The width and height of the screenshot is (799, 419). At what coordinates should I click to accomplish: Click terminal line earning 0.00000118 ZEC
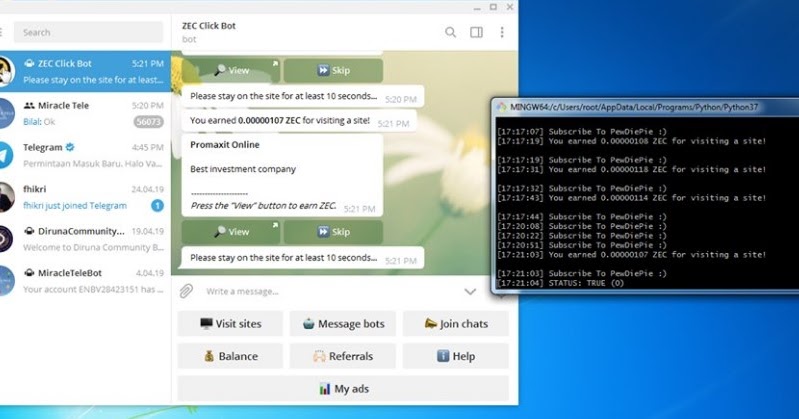tap(631, 169)
